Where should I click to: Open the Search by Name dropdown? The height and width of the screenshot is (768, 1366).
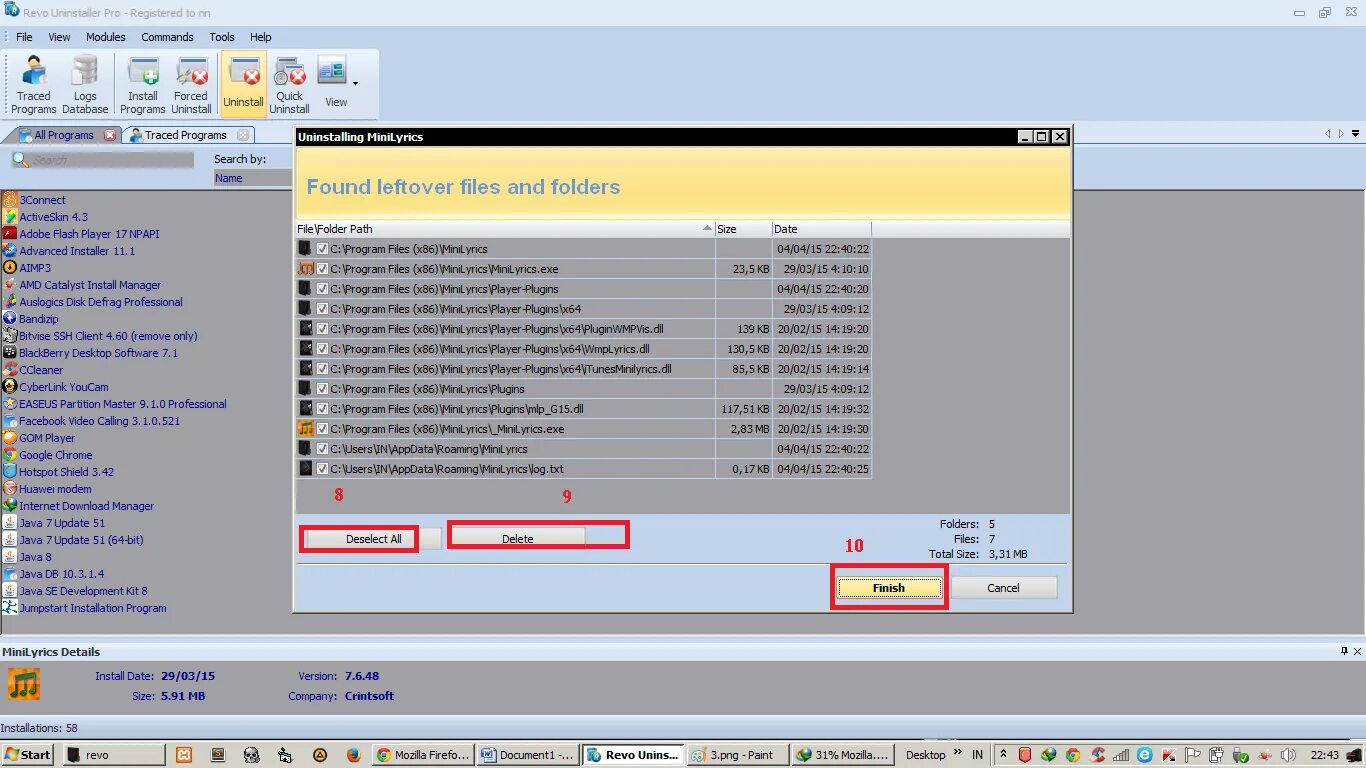click(253, 178)
